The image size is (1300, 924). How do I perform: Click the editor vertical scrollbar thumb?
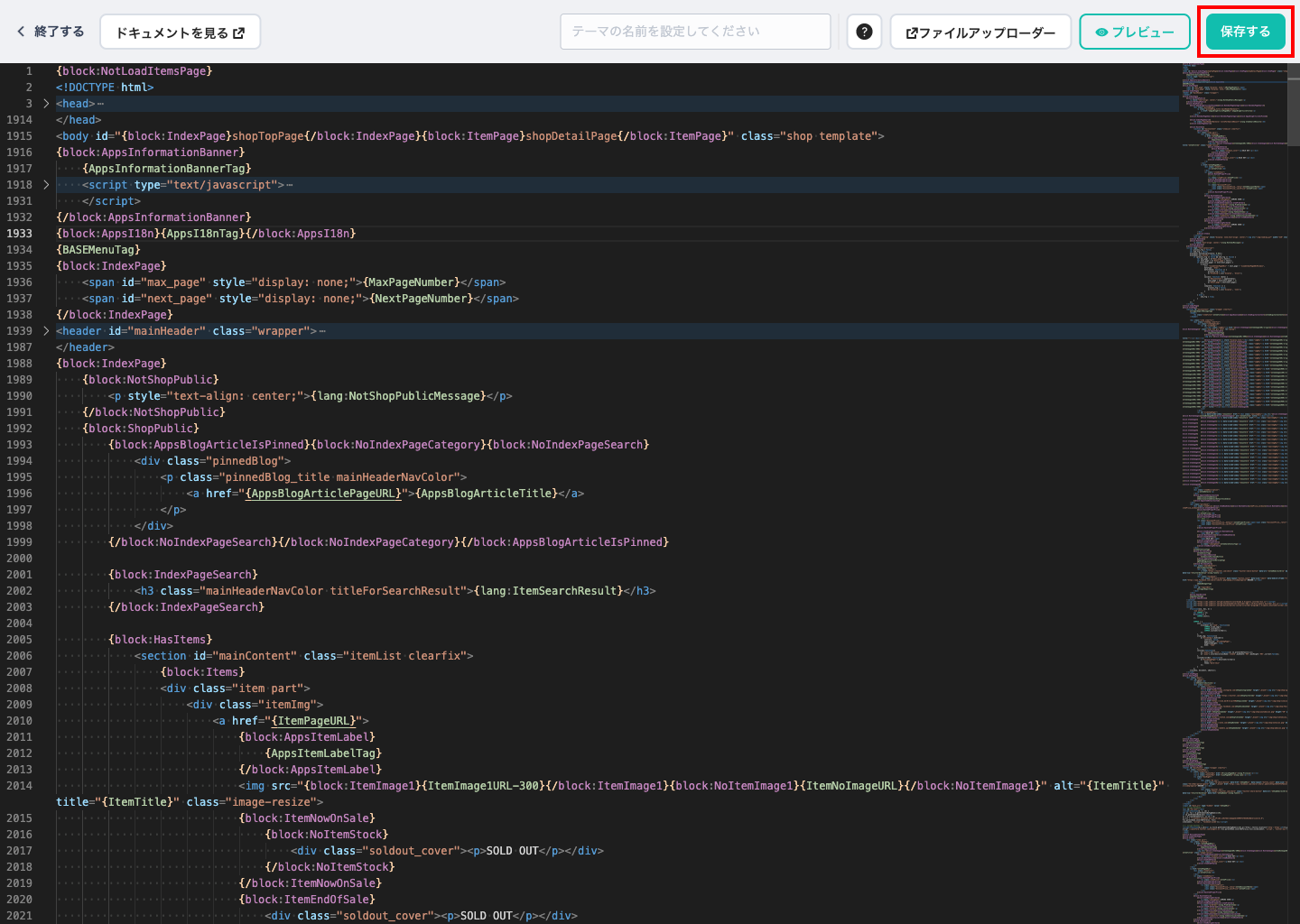coord(1294,104)
